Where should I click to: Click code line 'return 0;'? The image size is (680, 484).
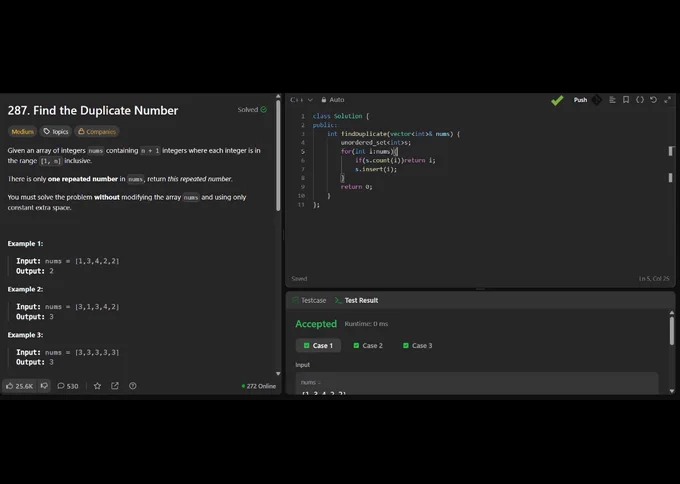[356, 187]
